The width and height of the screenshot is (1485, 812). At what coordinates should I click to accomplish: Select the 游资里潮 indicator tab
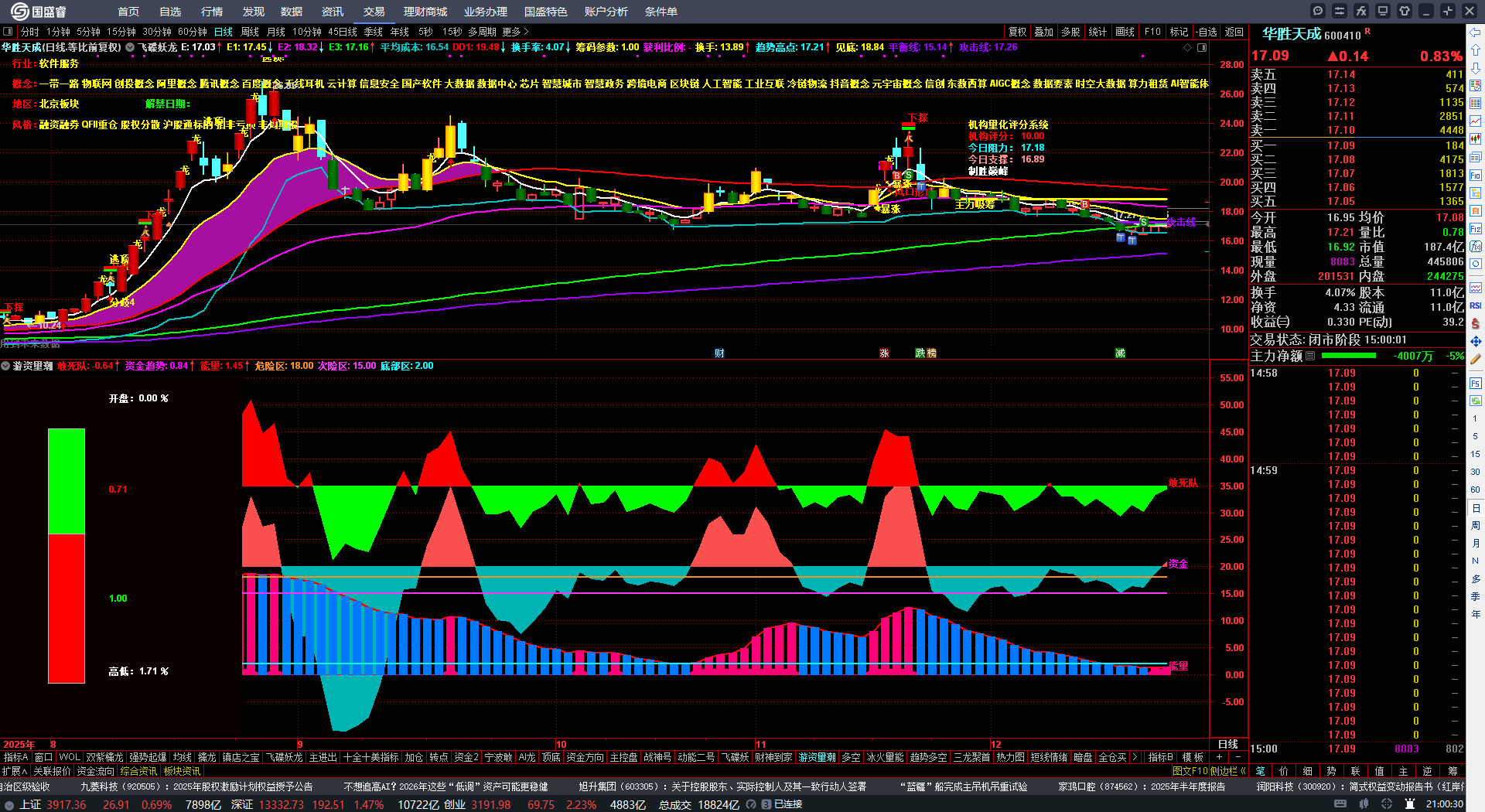coord(818,757)
